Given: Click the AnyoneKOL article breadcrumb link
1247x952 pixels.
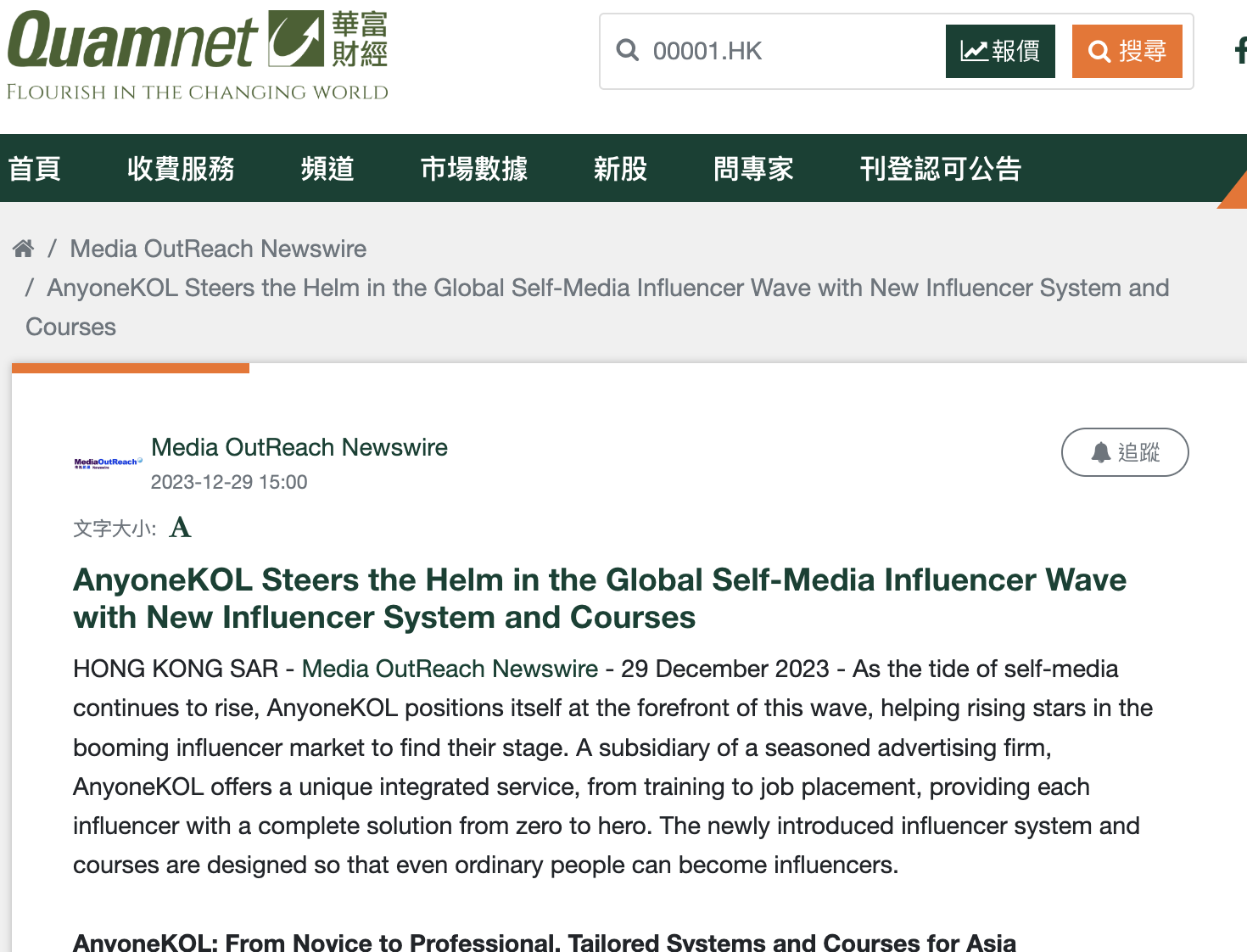Looking at the screenshot, I should [x=597, y=307].
